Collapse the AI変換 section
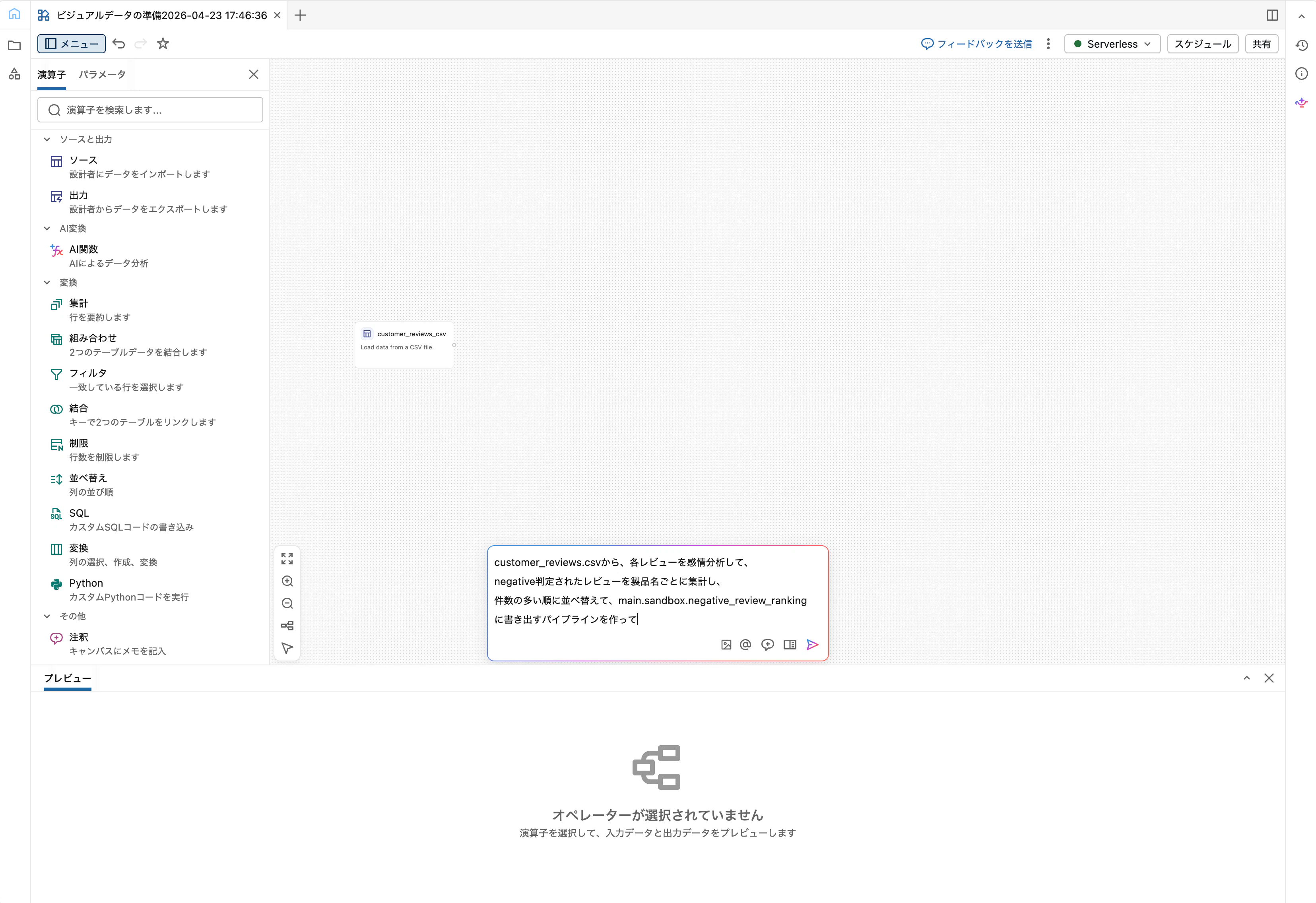The width and height of the screenshot is (1316, 903). pos(47,228)
